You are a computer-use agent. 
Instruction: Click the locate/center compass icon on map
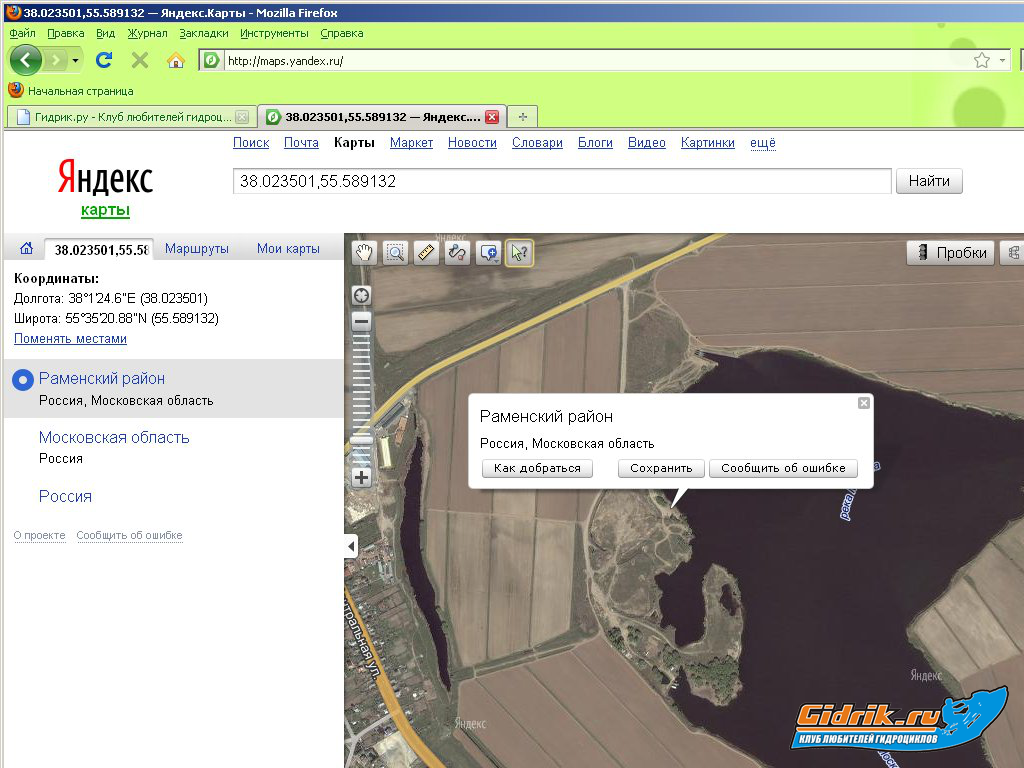(x=362, y=295)
